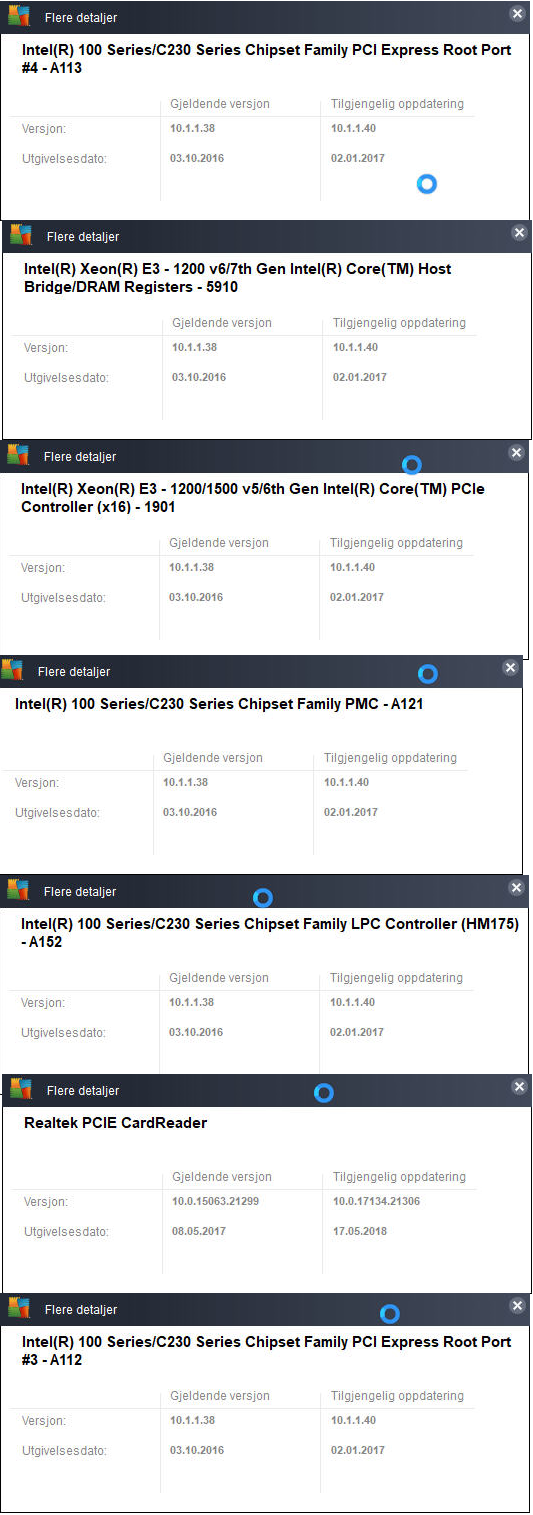Click AVG logo above Root Port #4 - A113
Screen dimensions: 533x1515
(18, 16)
